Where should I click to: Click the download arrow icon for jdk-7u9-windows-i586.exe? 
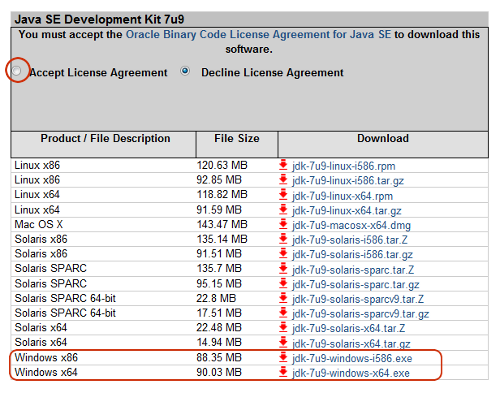point(283,358)
